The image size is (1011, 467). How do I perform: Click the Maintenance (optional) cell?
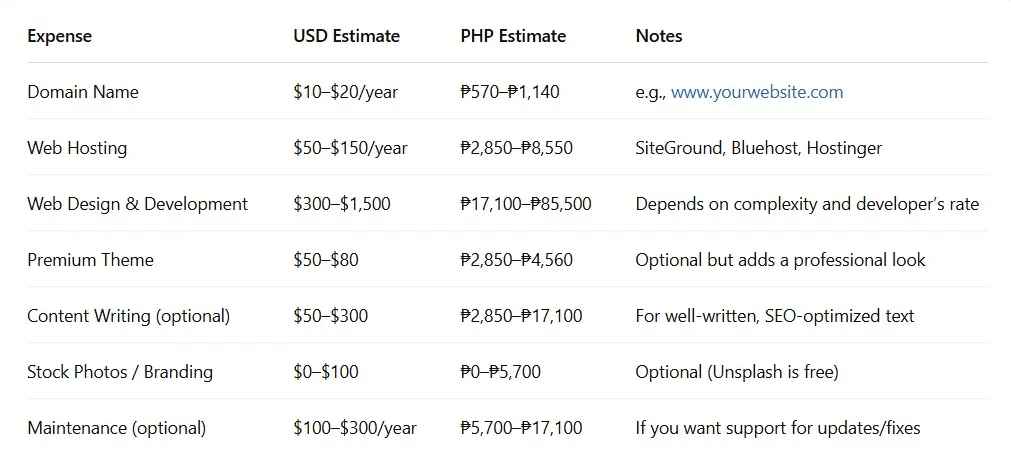117,428
